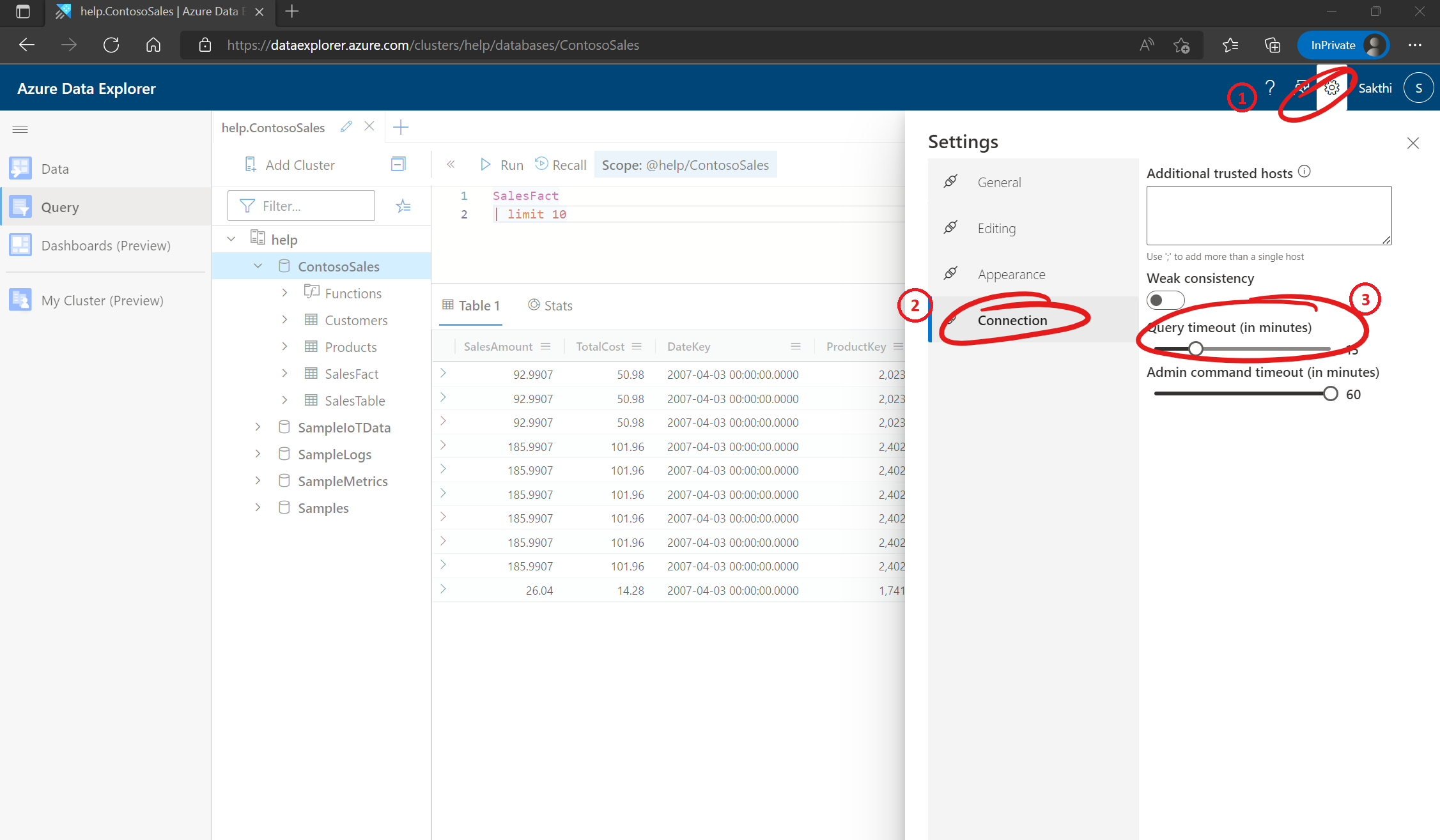The height and width of the screenshot is (840, 1440).
Task: Enable the Weak consistency toggle
Action: click(x=1165, y=300)
